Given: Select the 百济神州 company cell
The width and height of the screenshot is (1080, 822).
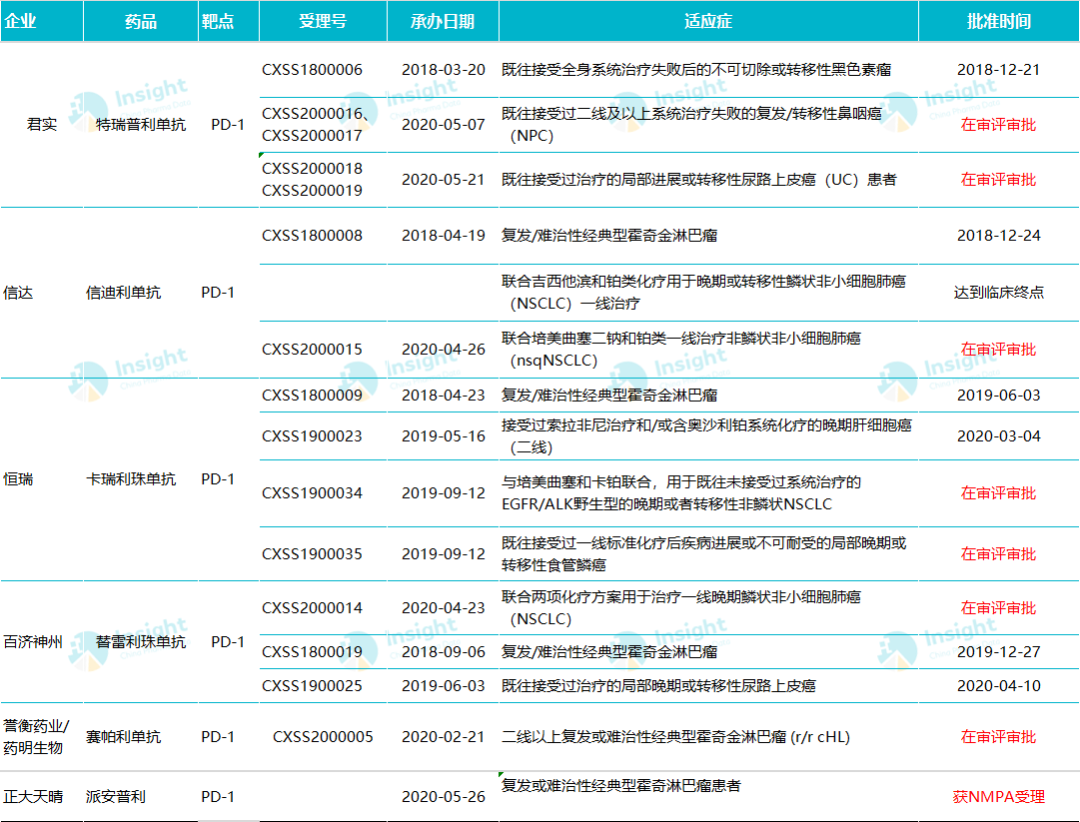Looking at the screenshot, I should pos(33,641).
